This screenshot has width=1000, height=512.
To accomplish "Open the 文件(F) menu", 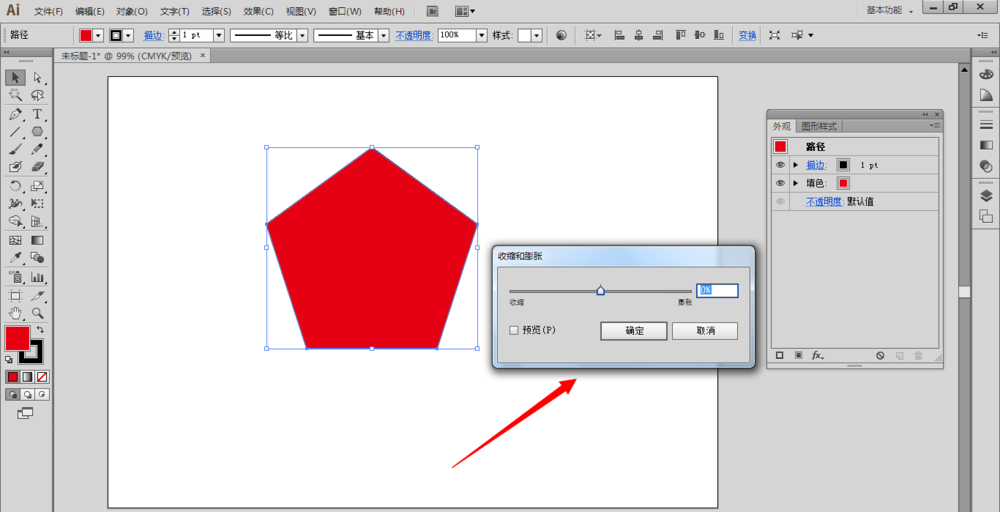I will [48, 11].
